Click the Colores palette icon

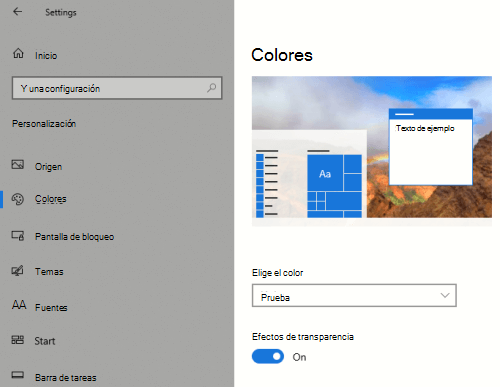click(x=18, y=199)
